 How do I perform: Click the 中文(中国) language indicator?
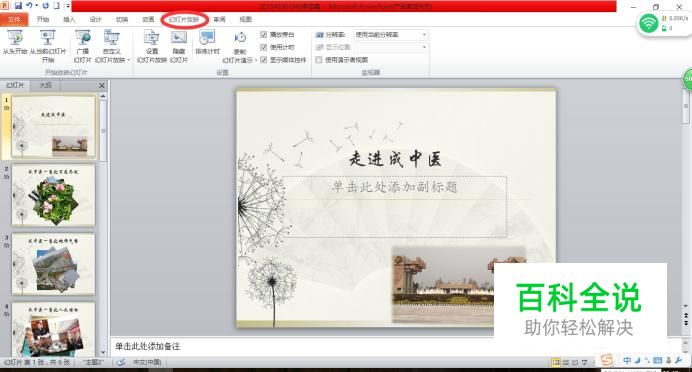coord(147,362)
